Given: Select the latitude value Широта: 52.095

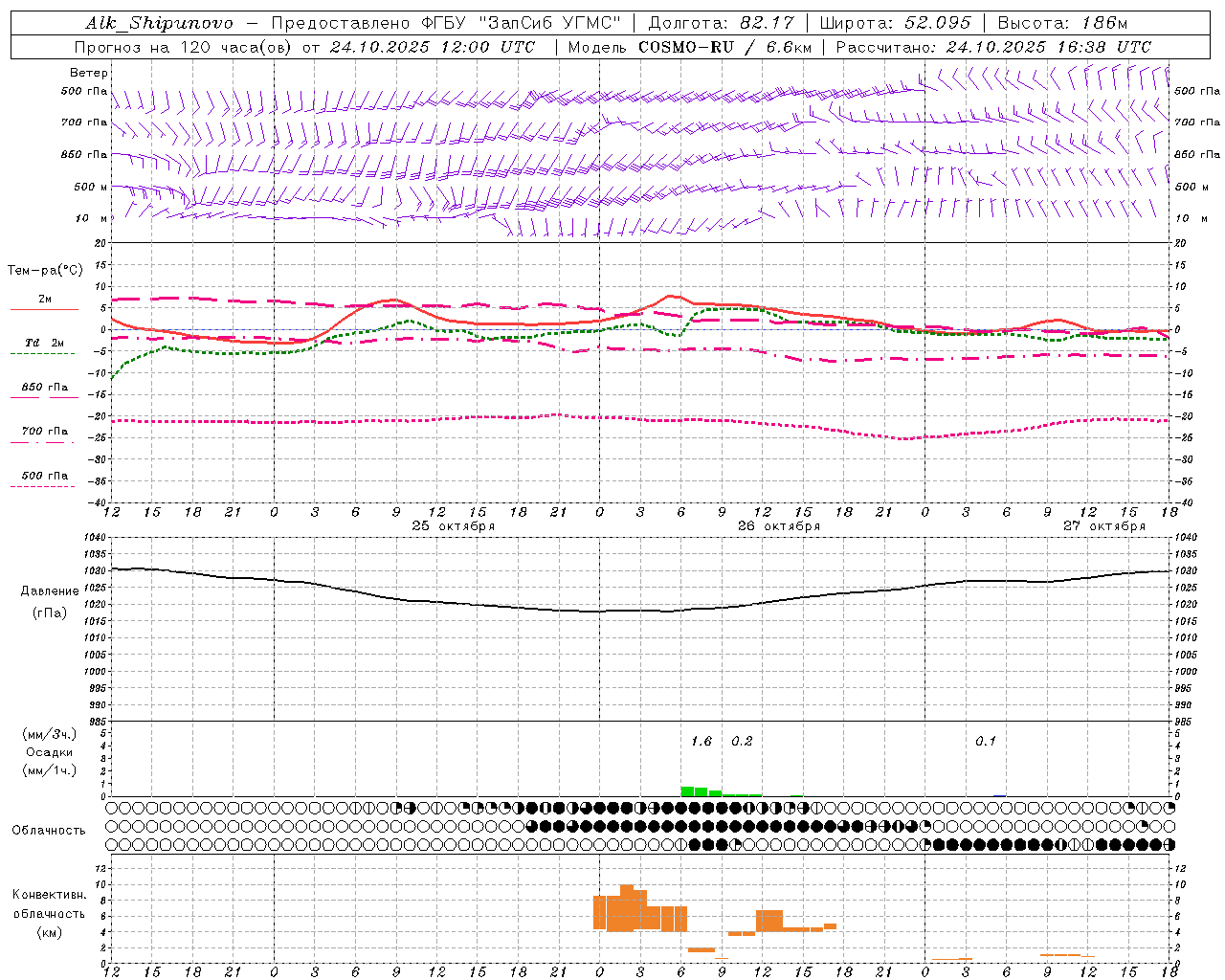Looking at the screenshot, I should coord(896,23).
